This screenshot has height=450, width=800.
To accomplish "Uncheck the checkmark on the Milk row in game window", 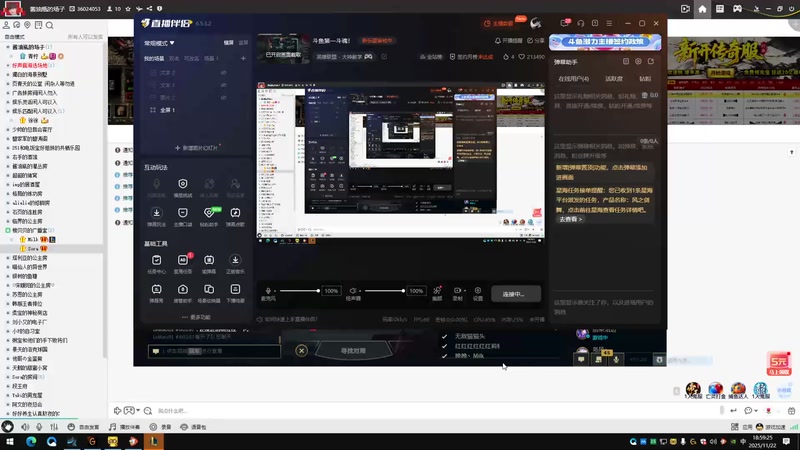I will point(444,356).
